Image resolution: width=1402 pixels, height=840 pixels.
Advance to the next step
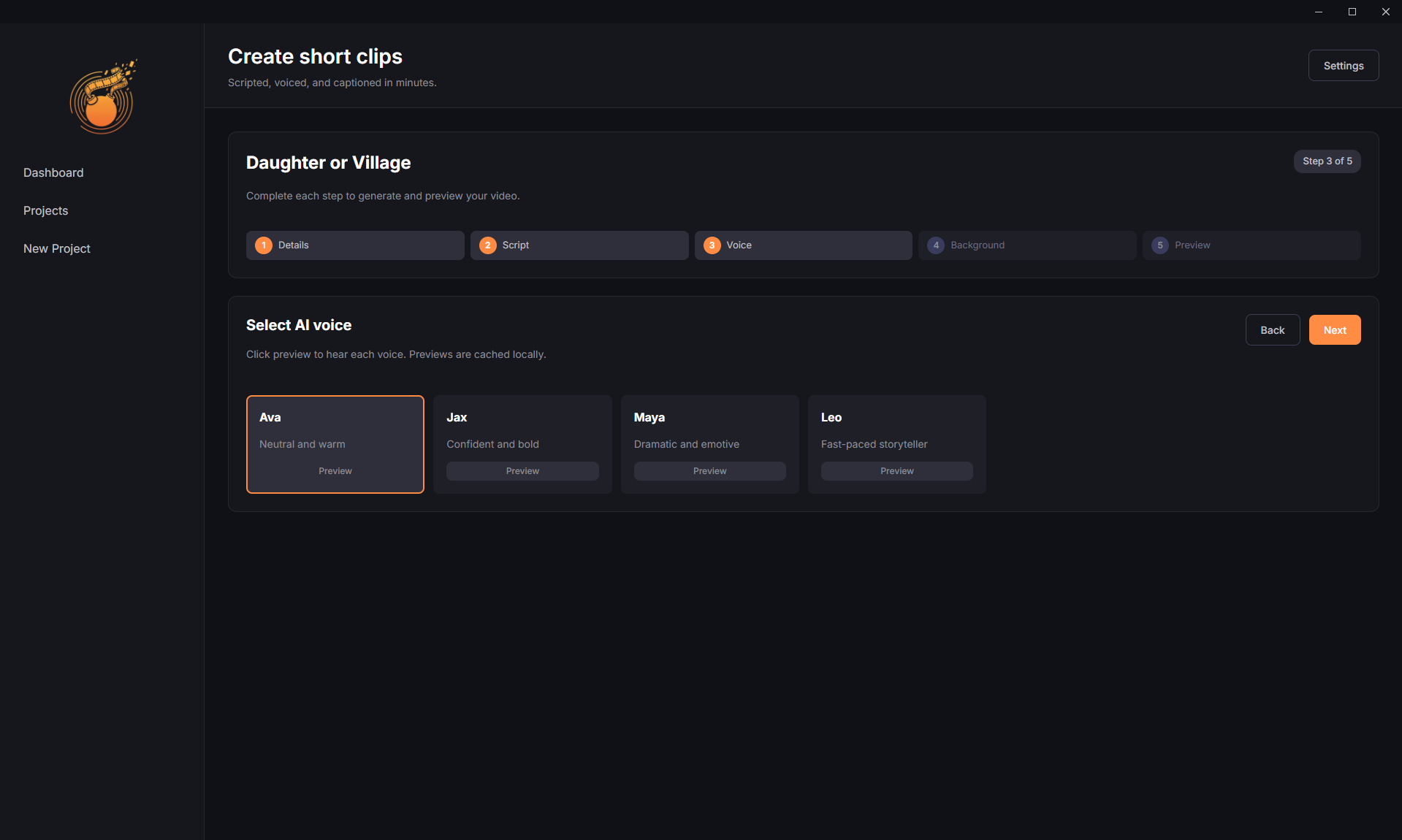coord(1334,329)
